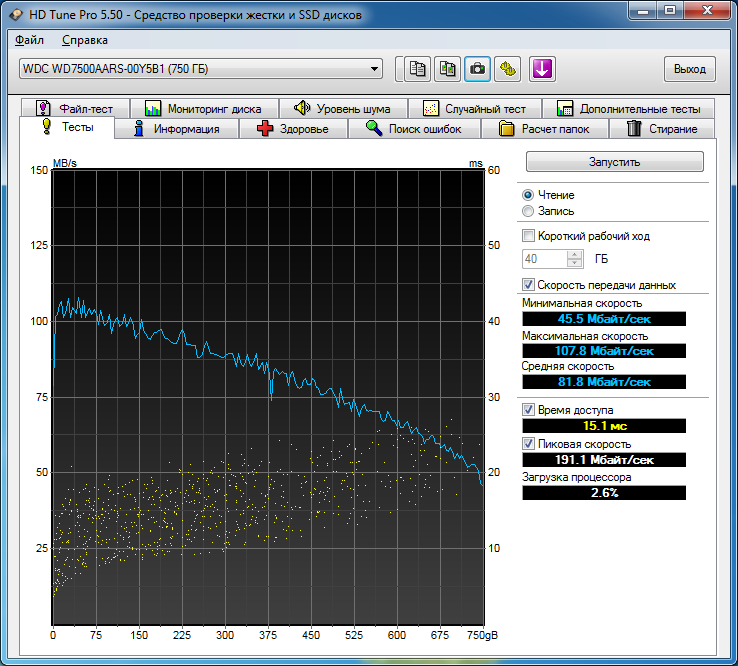Click the icon on Файл-тест tab
This screenshot has width=738, height=666.
pyautogui.click(x=43, y=108)
